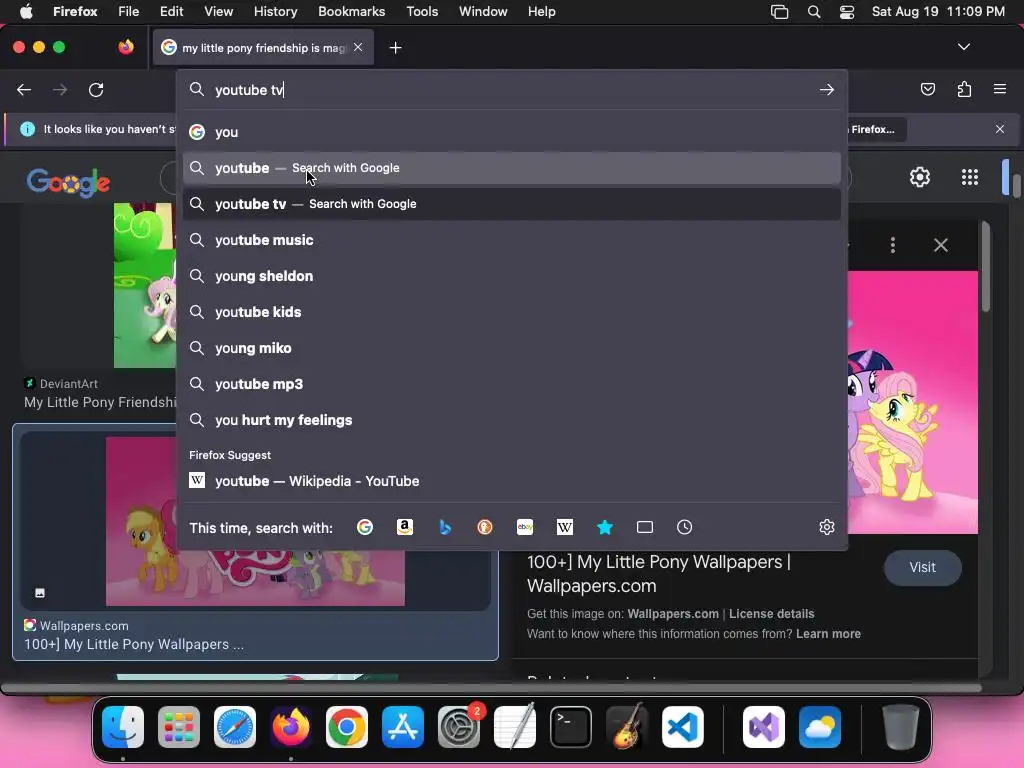
Task: Choose the 'youtube music' suggestion
Action: coord(512,240)
